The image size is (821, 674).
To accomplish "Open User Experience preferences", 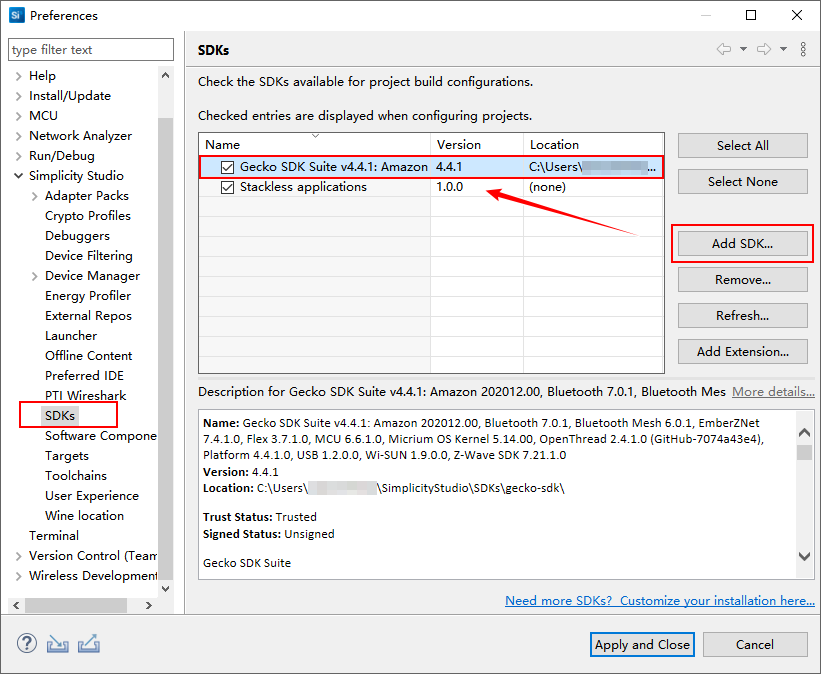I will coord(92,495).
